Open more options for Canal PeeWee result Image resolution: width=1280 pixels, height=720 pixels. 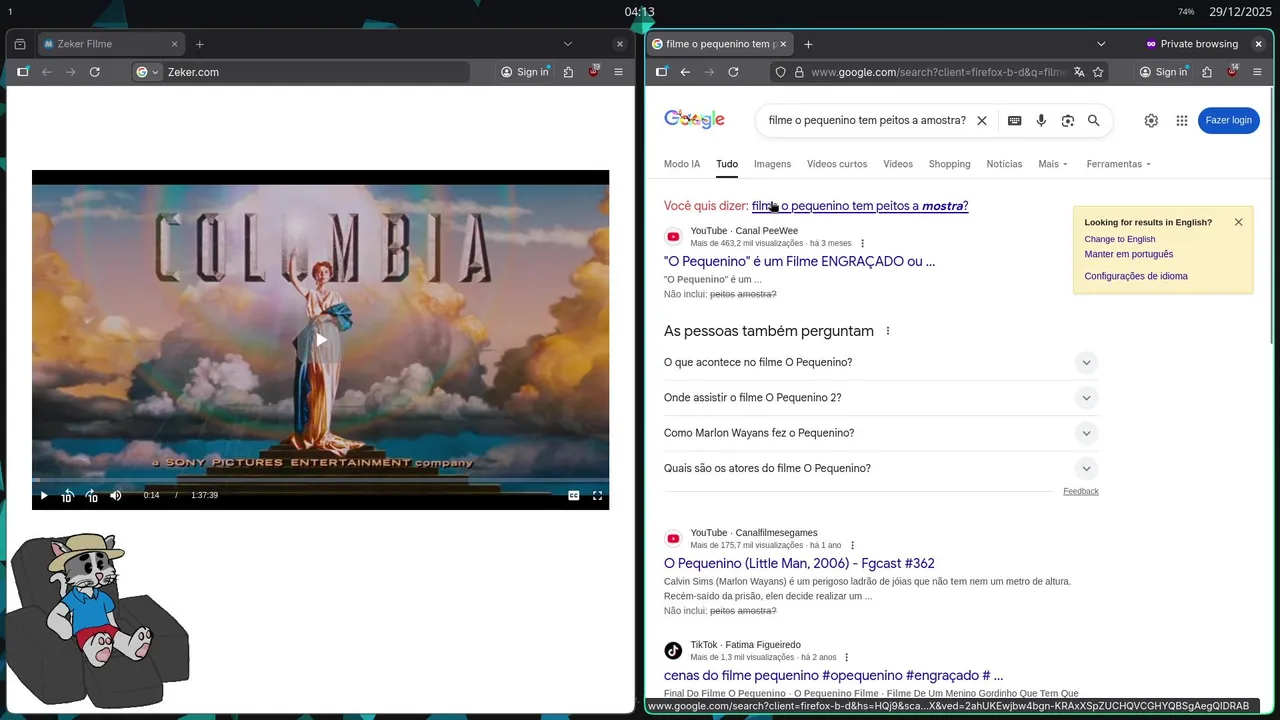point(863,243)
